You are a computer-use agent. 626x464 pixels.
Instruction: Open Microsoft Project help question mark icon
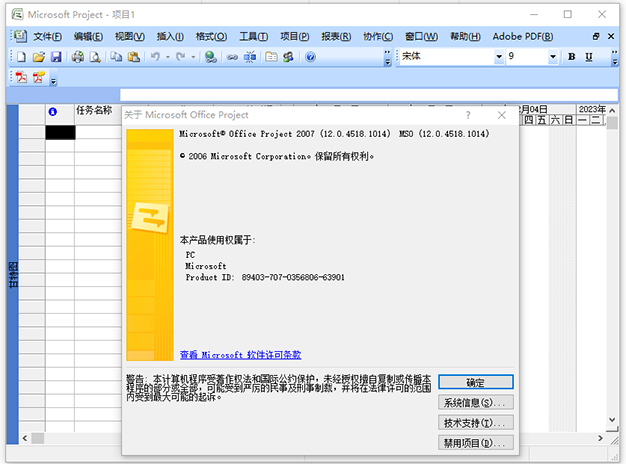(310, 57)
